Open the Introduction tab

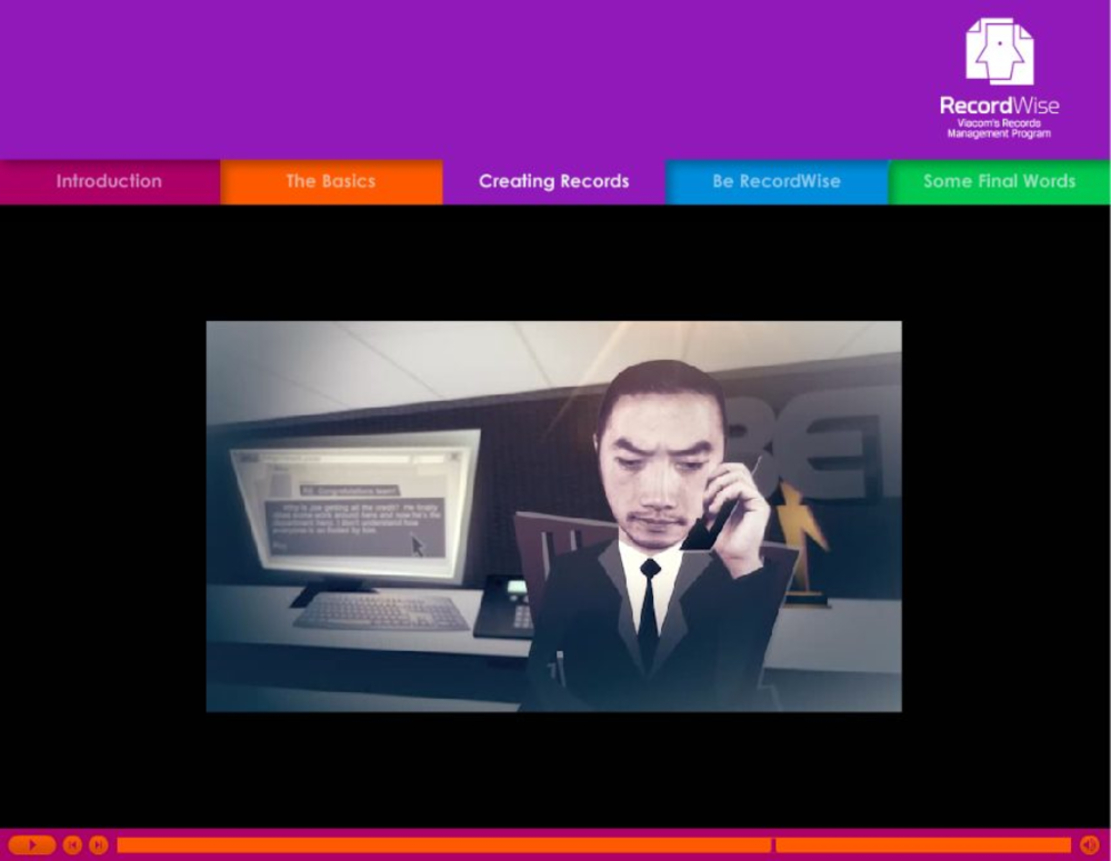tap(108, 181)
